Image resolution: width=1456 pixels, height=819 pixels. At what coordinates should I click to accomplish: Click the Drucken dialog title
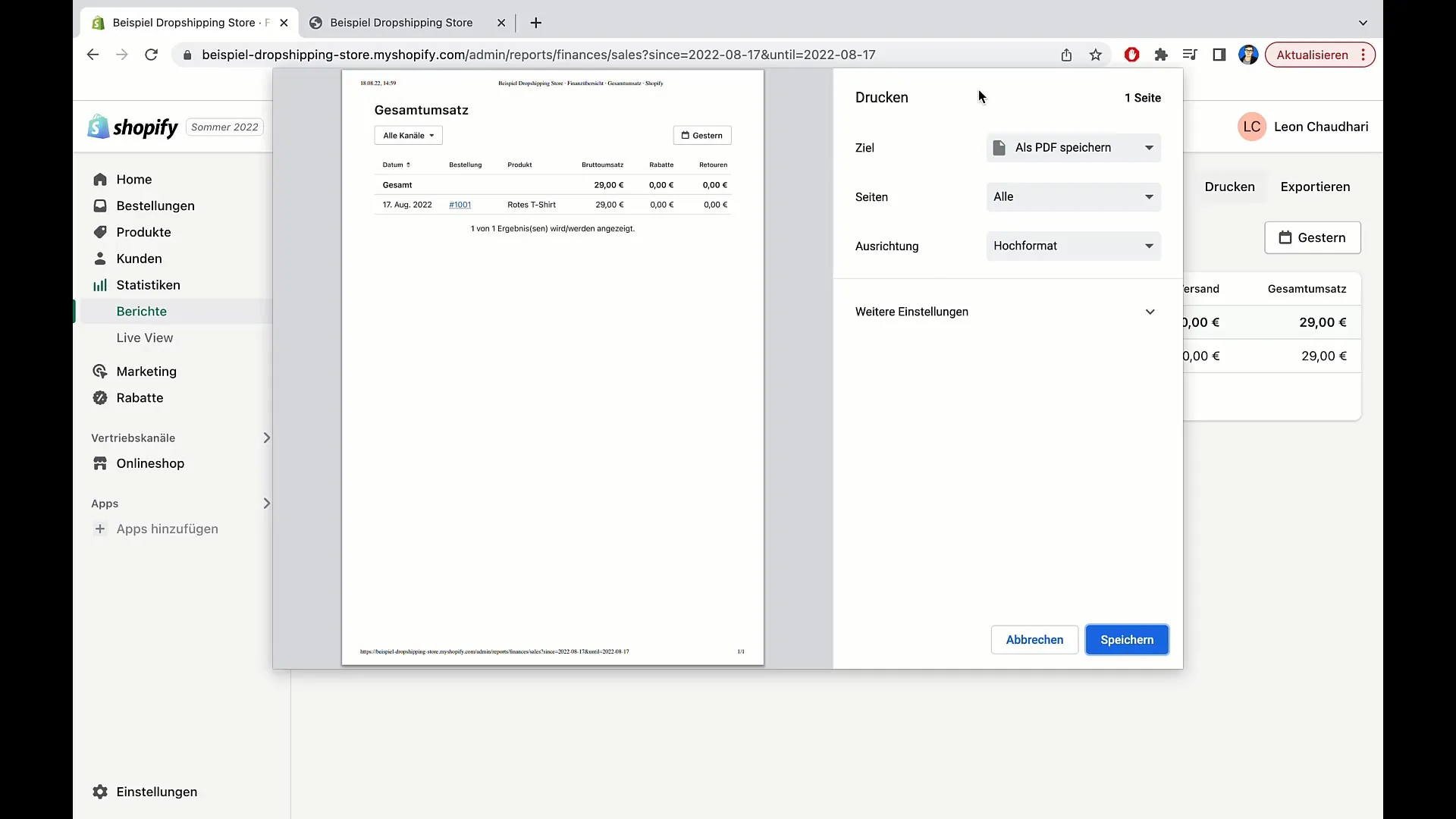(881, 97)
